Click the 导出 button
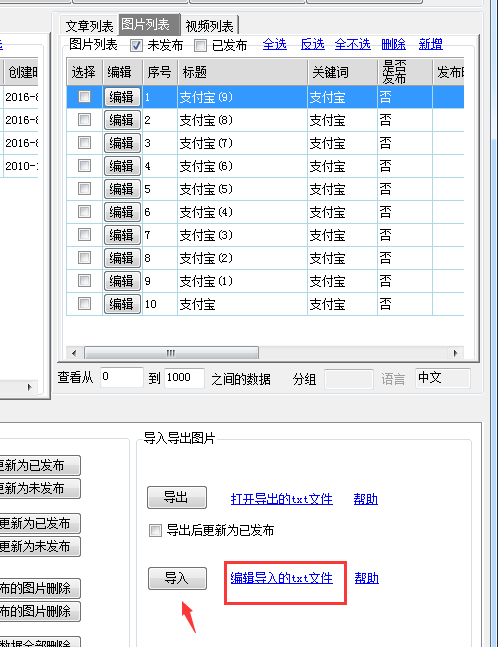 point(177,497)
